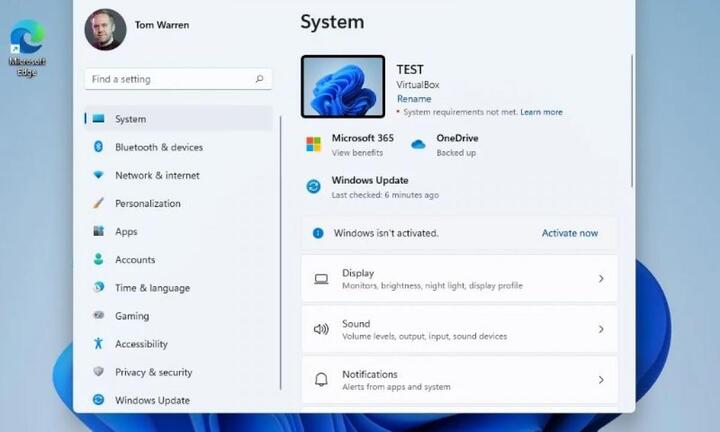Click the Sound speaker icon
720x432 pixels.
pyautogui.click(x=321, y=329)
